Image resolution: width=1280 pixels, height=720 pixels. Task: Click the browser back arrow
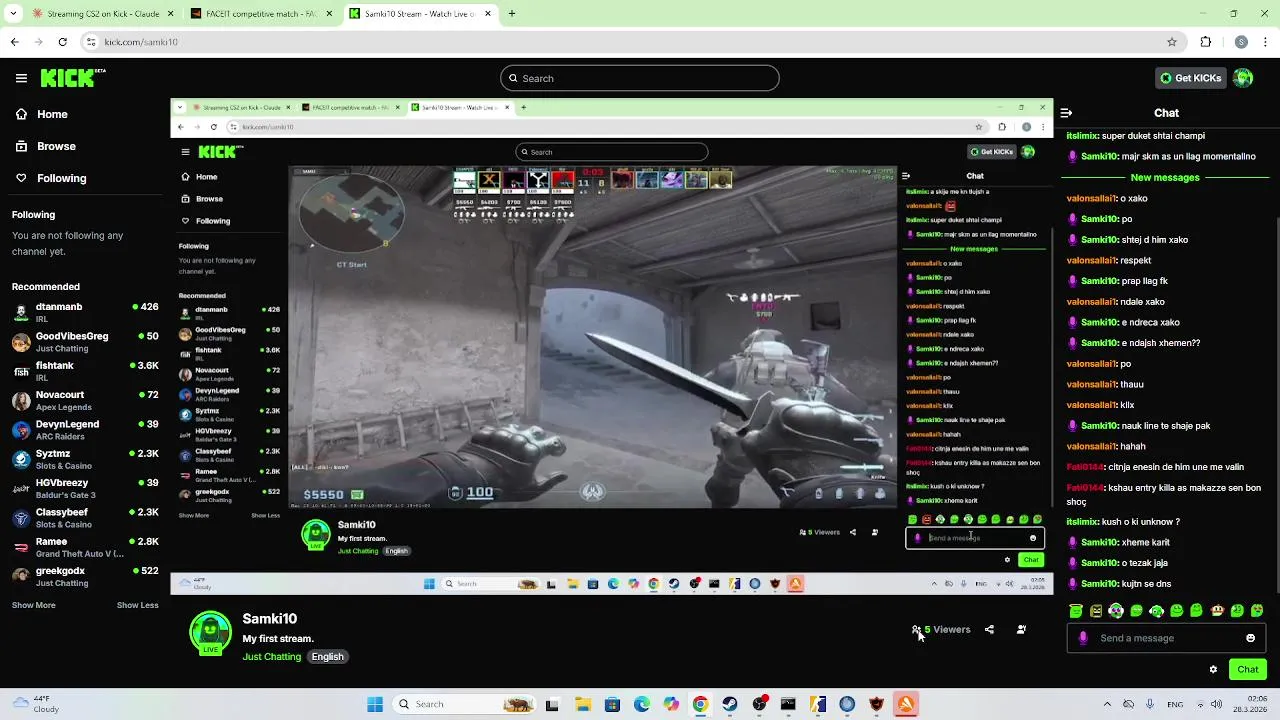click(15, 42)
